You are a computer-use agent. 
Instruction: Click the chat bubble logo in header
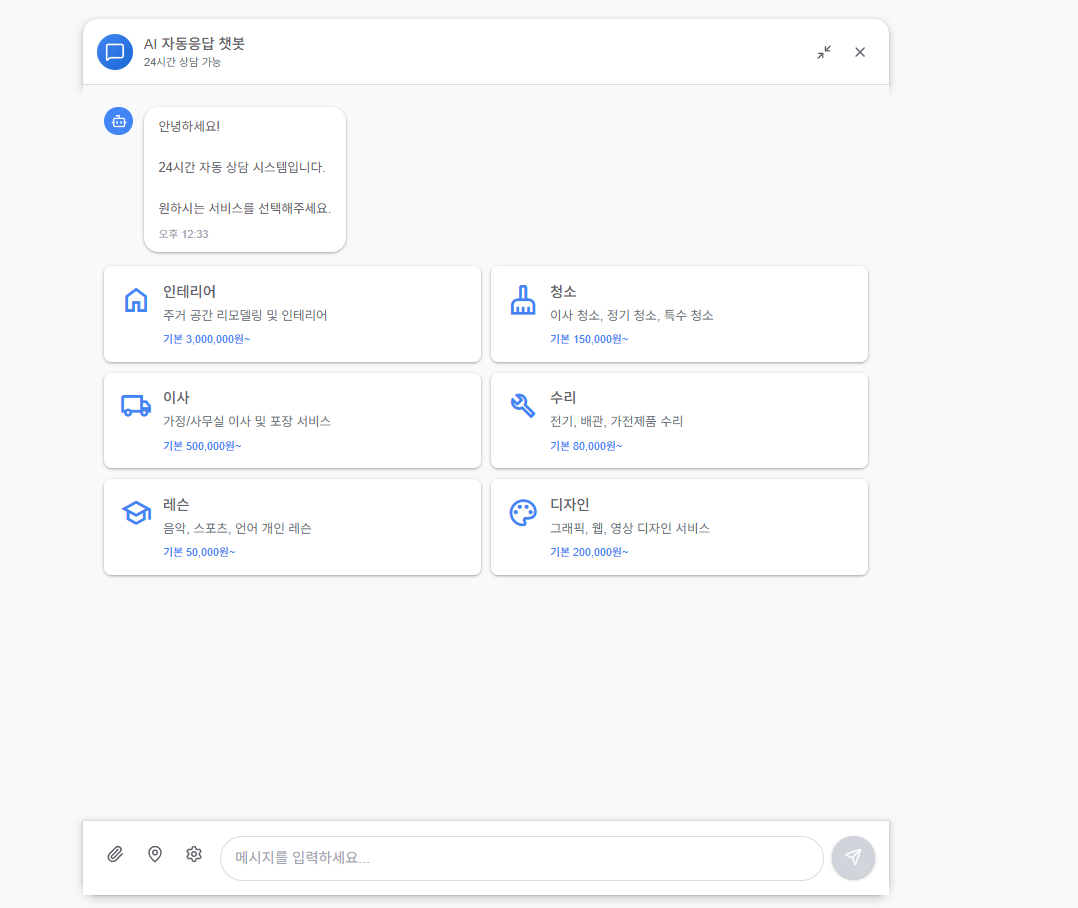(x=115, y=52)
